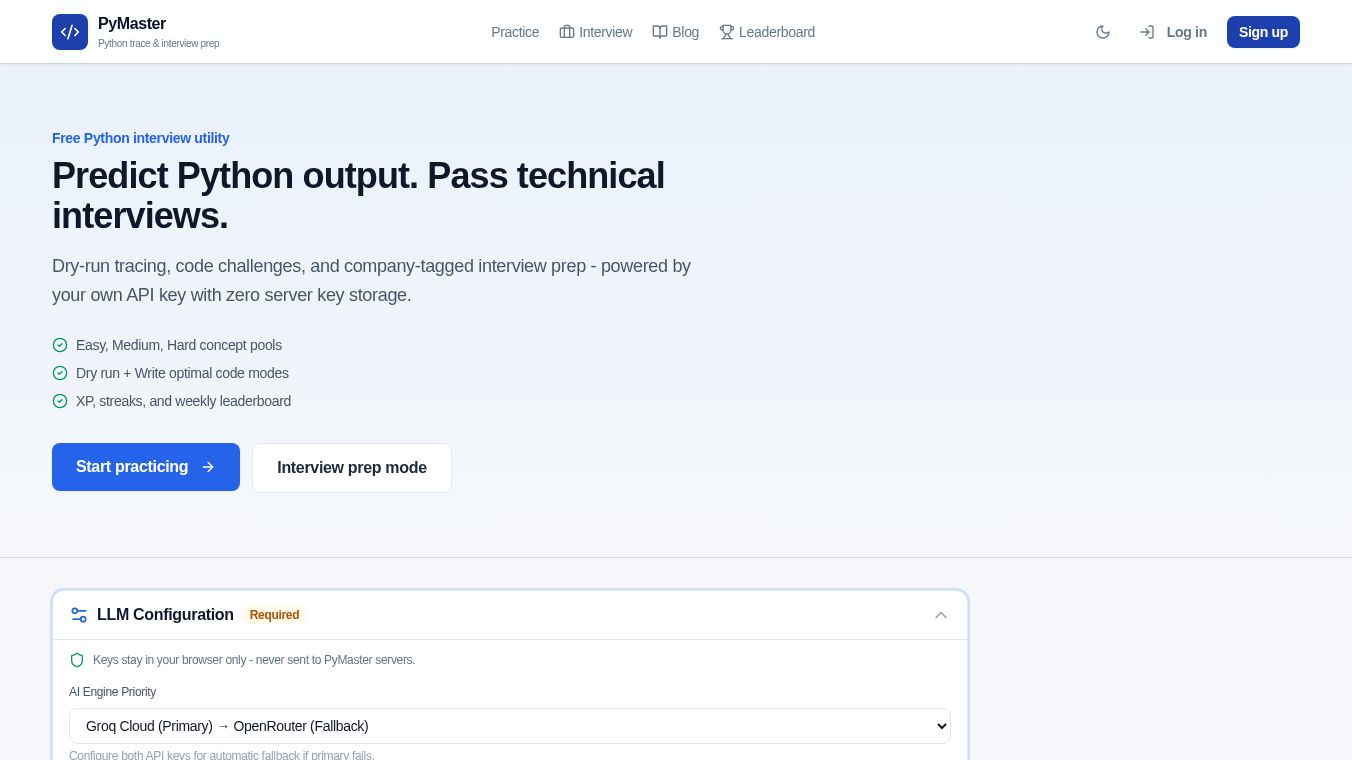Collapse the LLM Configuration panel chevron
Viewport: 1352px width, 760px height.
(x=941, y=615)
